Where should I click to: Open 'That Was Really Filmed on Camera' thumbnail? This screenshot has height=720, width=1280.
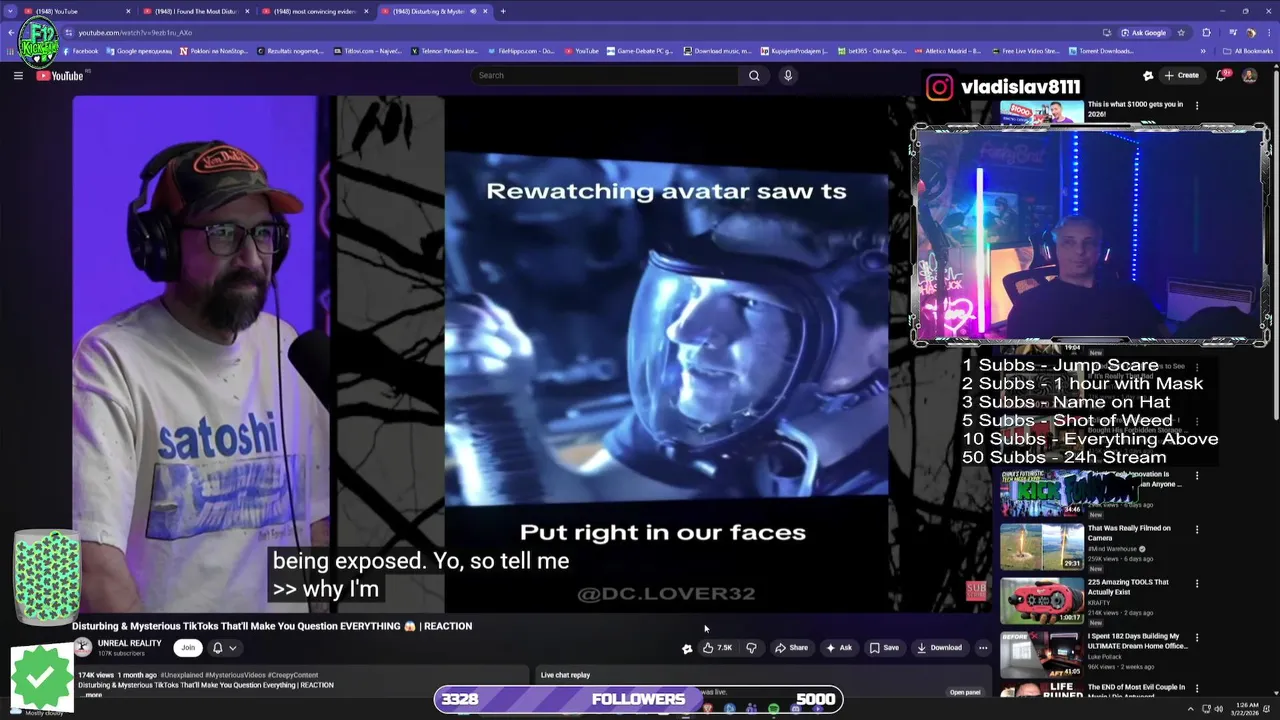[1041, 546]
